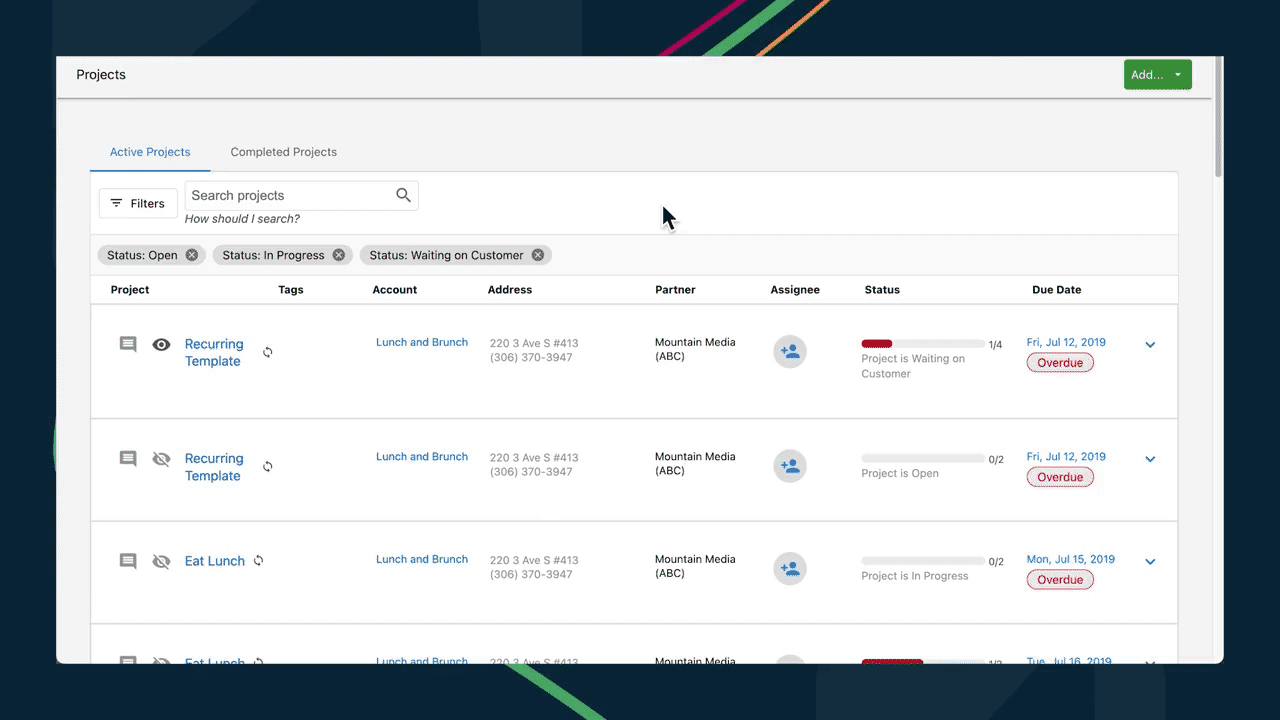Click inside the Search projects field
The image size is (1280, 720).
click(x=290, y=195)
